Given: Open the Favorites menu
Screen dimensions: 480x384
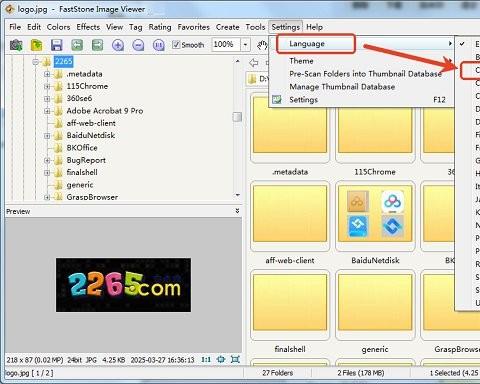Looking at the screenshot, I should (194, 27).
